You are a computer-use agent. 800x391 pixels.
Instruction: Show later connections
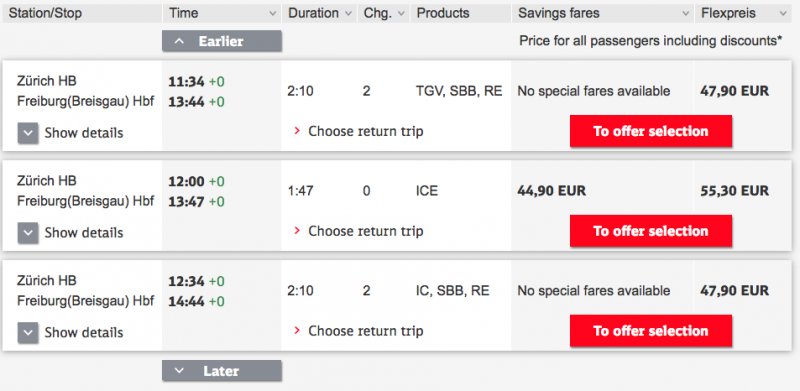[x=222, y=371]
